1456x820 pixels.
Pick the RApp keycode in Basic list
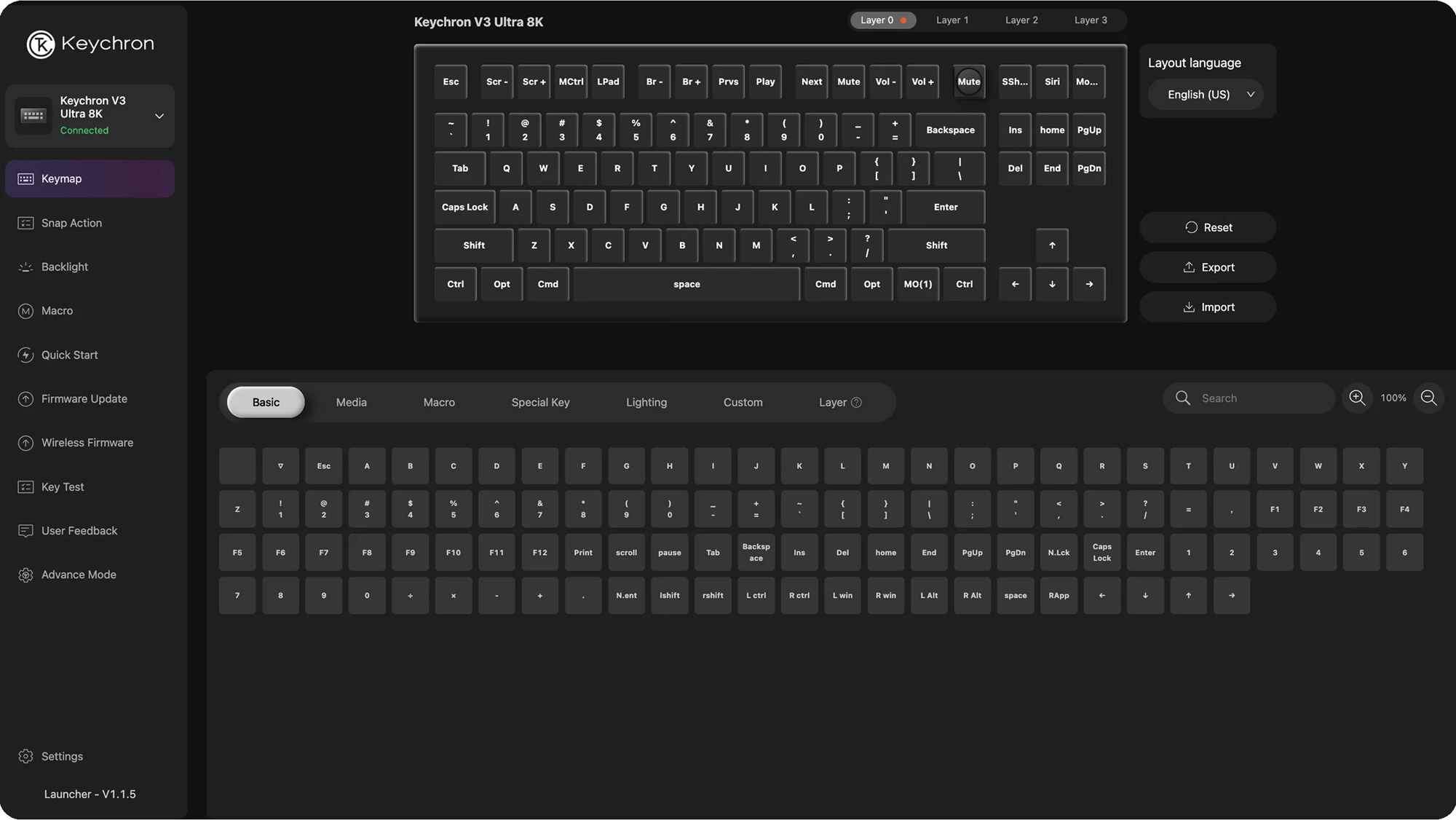pyautogui.click(x=1059, y=596)
